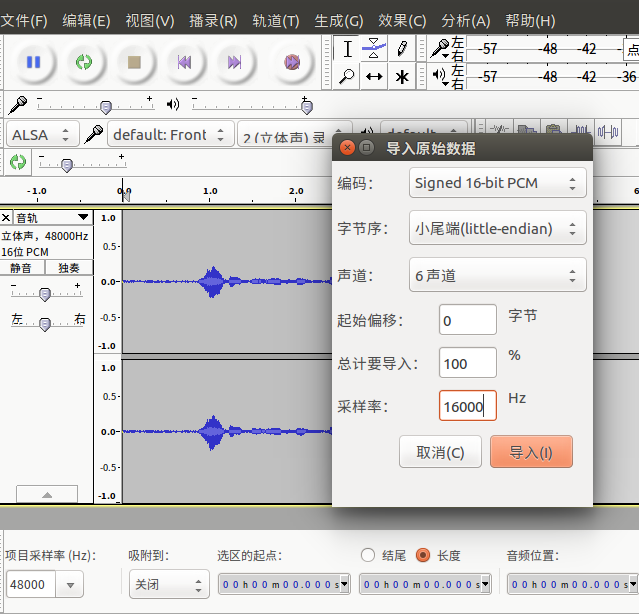Select the I-beam Selection tool
The height and width of the screenshot is (614, 639).
[347, 49]
